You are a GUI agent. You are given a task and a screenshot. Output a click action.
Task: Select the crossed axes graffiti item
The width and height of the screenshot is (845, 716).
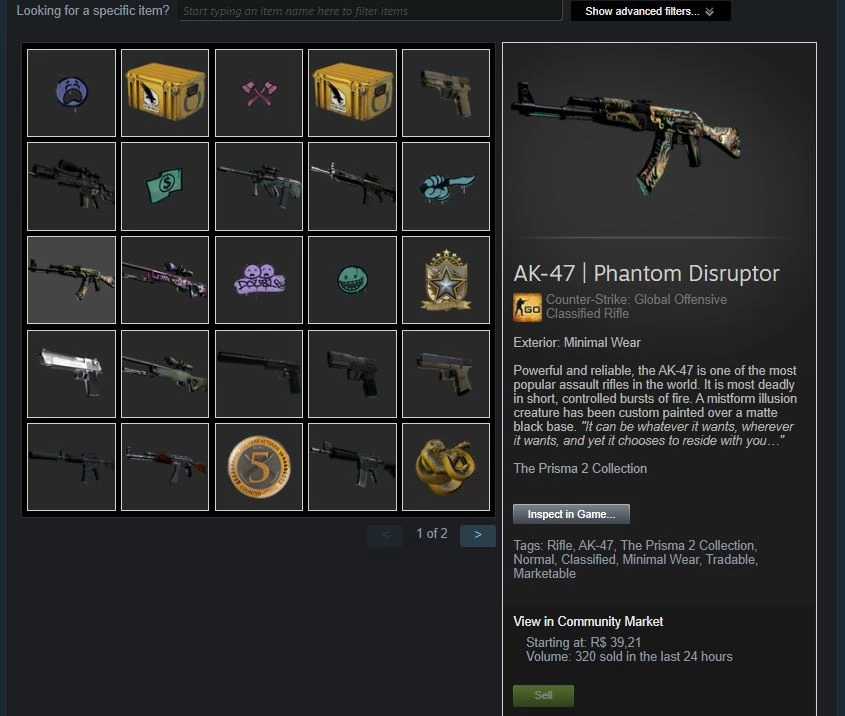[259, 93]
